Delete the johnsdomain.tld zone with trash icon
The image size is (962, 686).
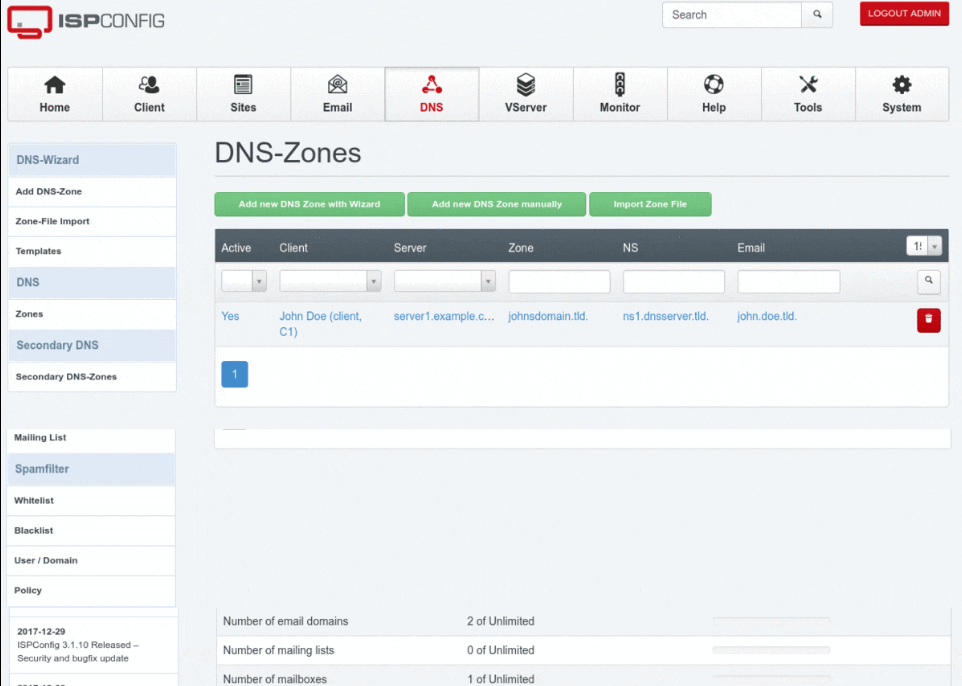click(x=928, y=320)
